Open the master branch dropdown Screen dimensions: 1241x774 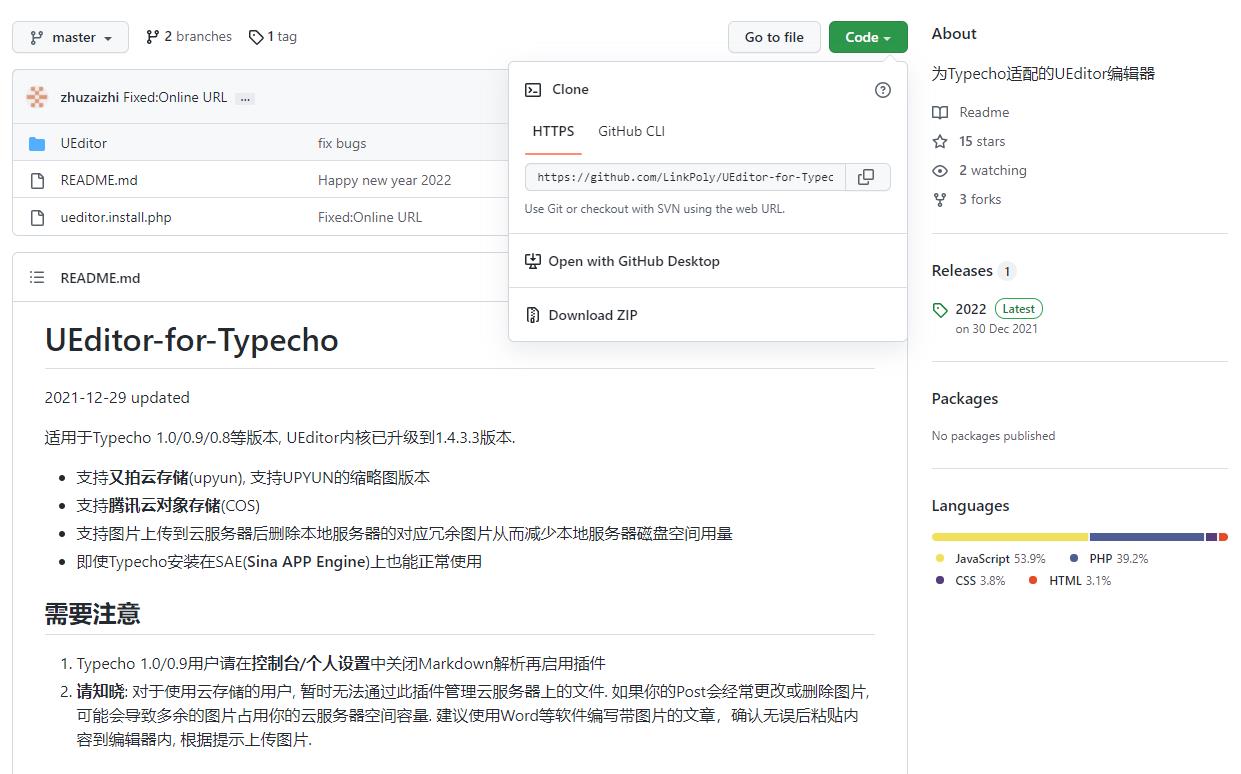pos(70,37)
